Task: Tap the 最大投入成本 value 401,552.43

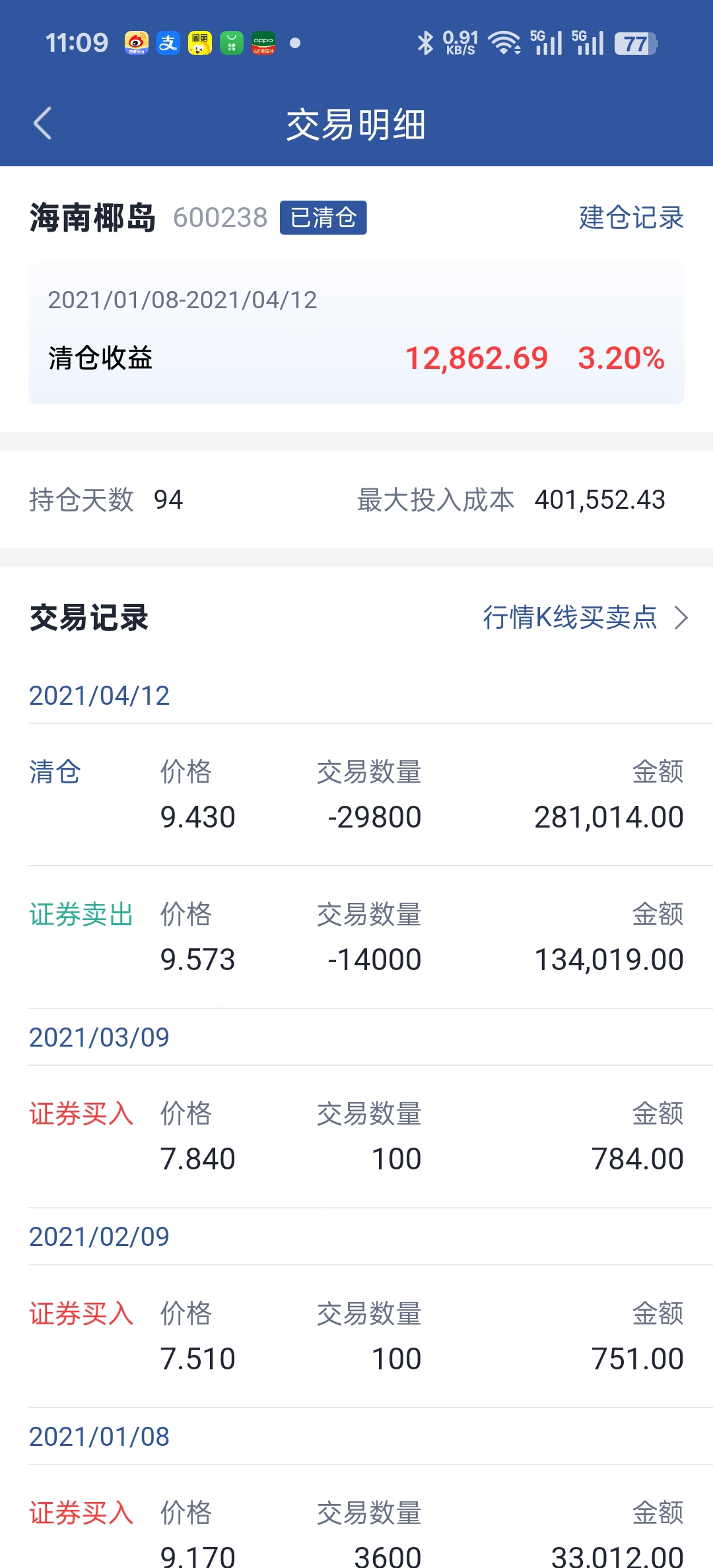Action: pos(599,500)
